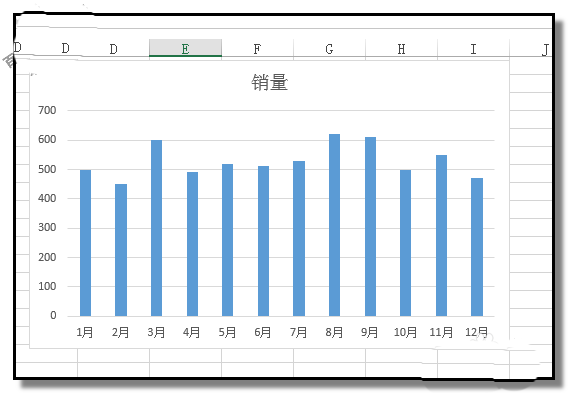Click the 0 value axis label
Image resolution: width=568 pixels, height=393 pixels.
53,315
